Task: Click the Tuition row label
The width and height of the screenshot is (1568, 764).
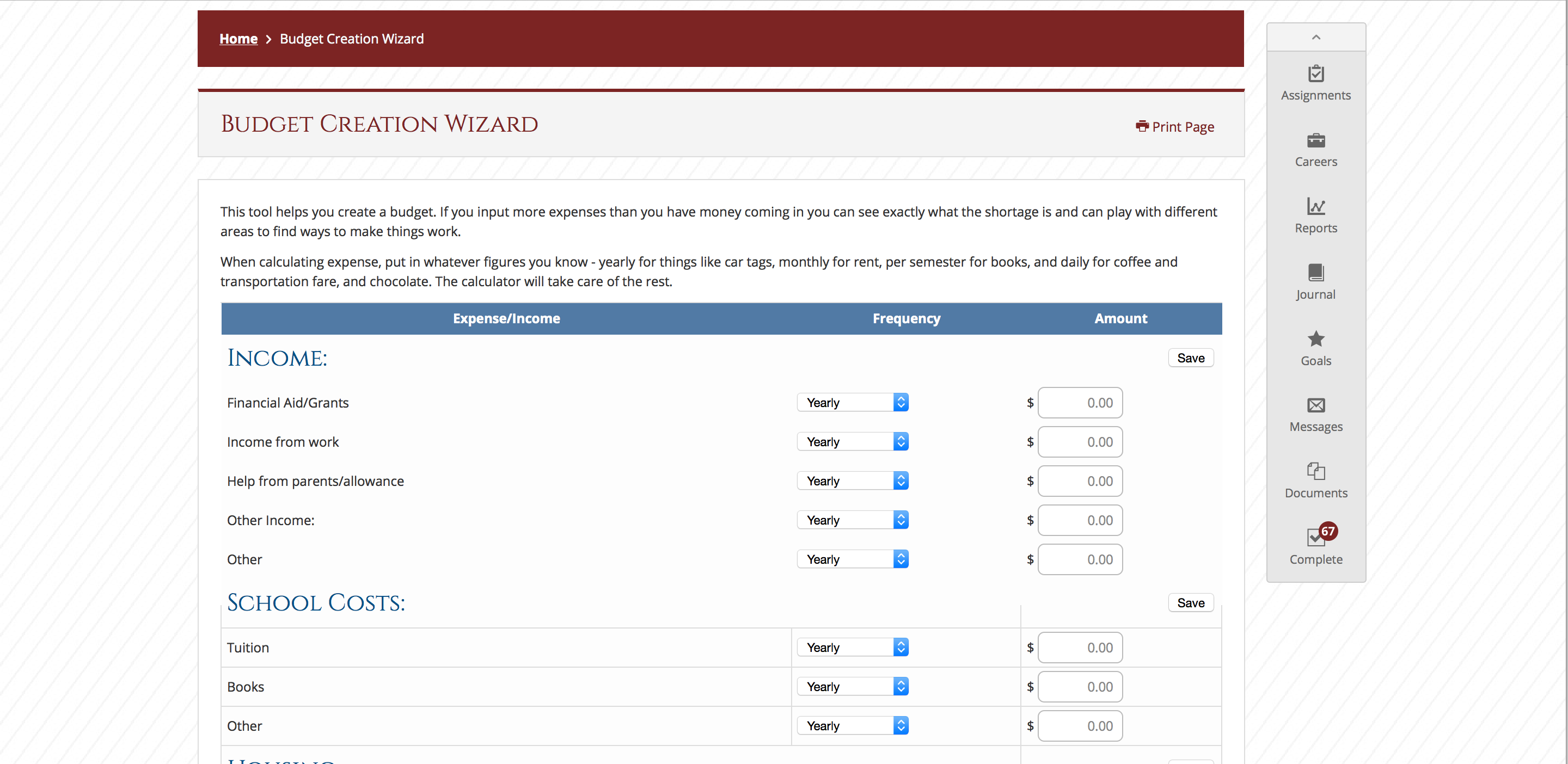Action: [x=248, y=647]
